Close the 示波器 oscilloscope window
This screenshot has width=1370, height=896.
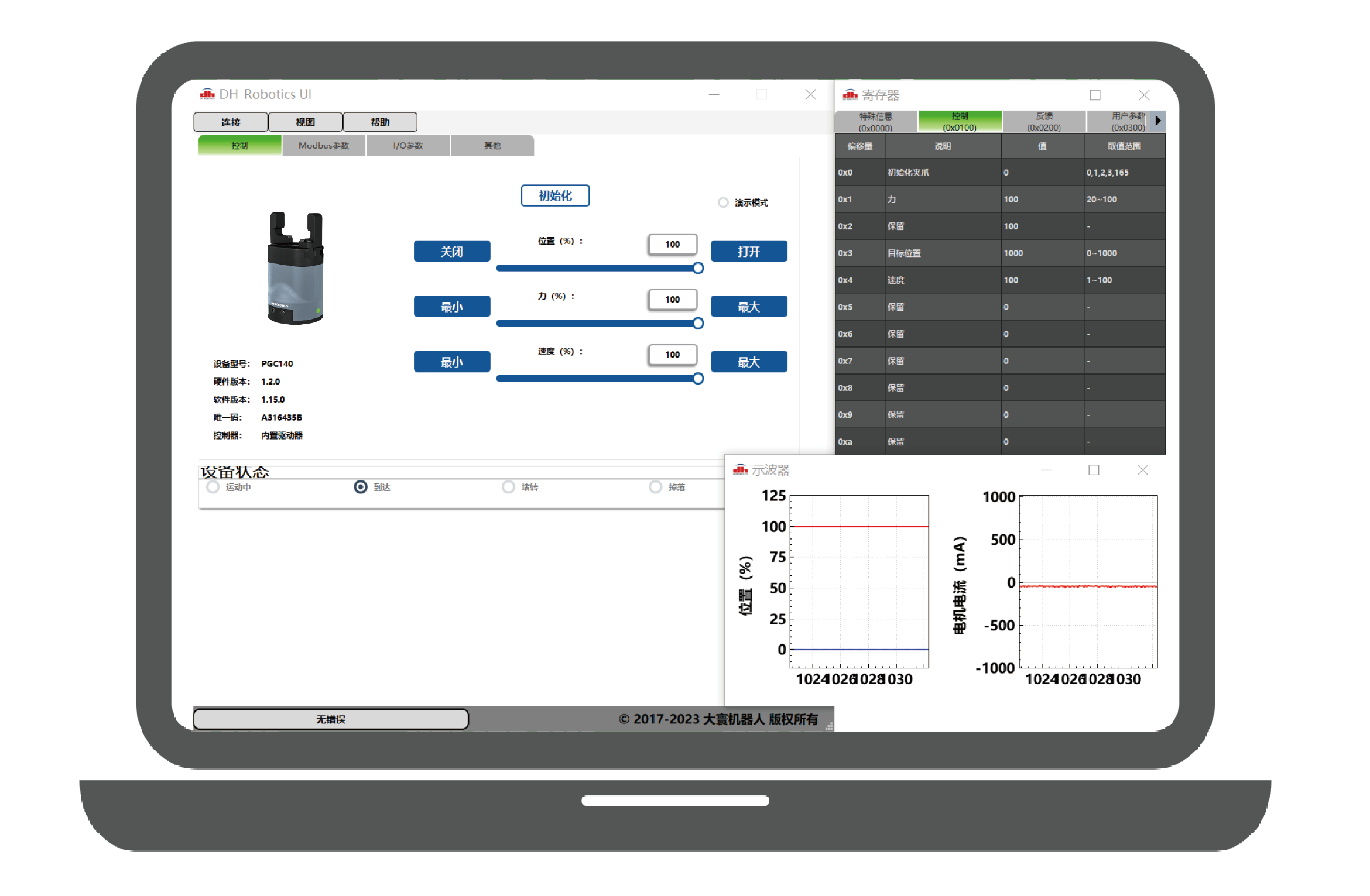pos(1142,470)
